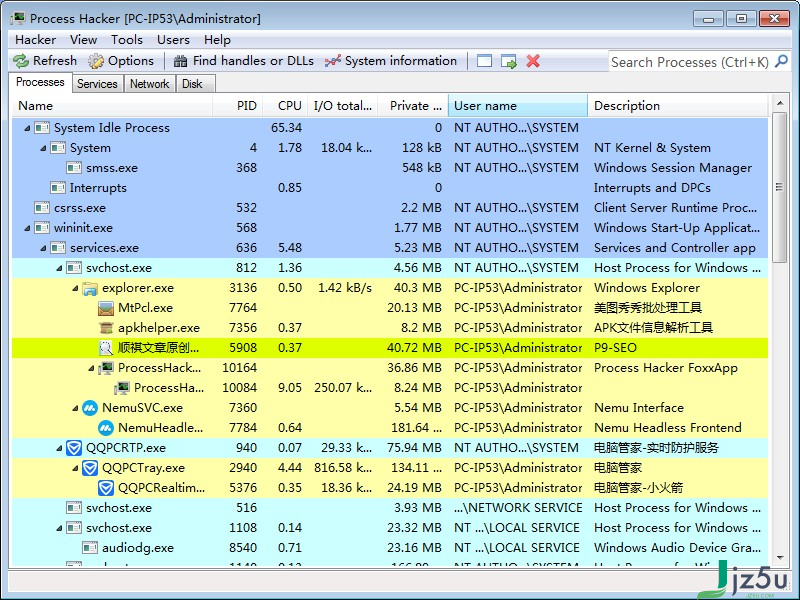Click the scrollbar up arrow
Image resolution: width=800 pixels, height=600 pixels.
click(x=779, y=103)
